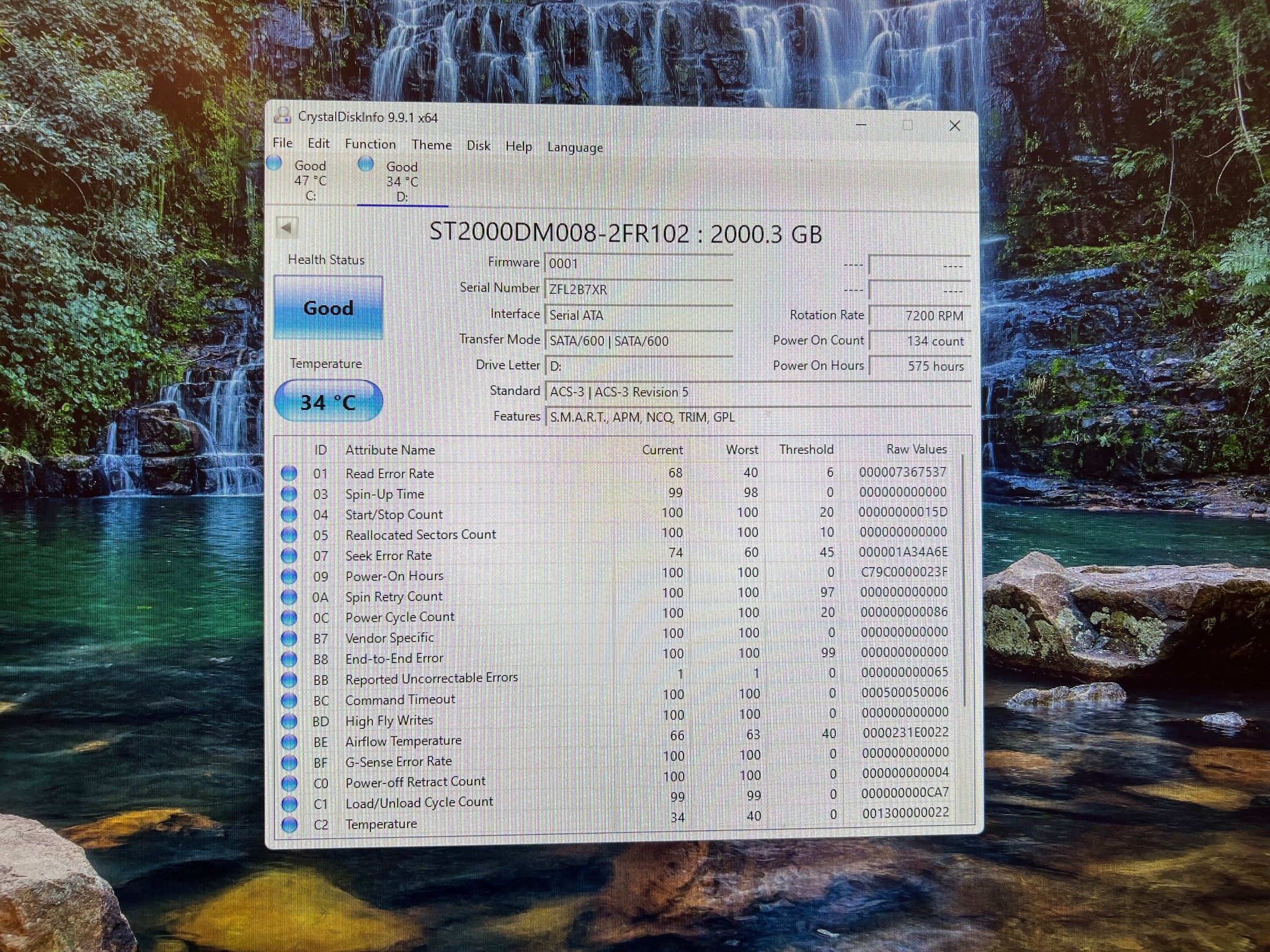Click the Serial Number field ZFL2B7XR
Image resolution: width=1270 pixels, height=952 pixels.
tap(639, 289)
